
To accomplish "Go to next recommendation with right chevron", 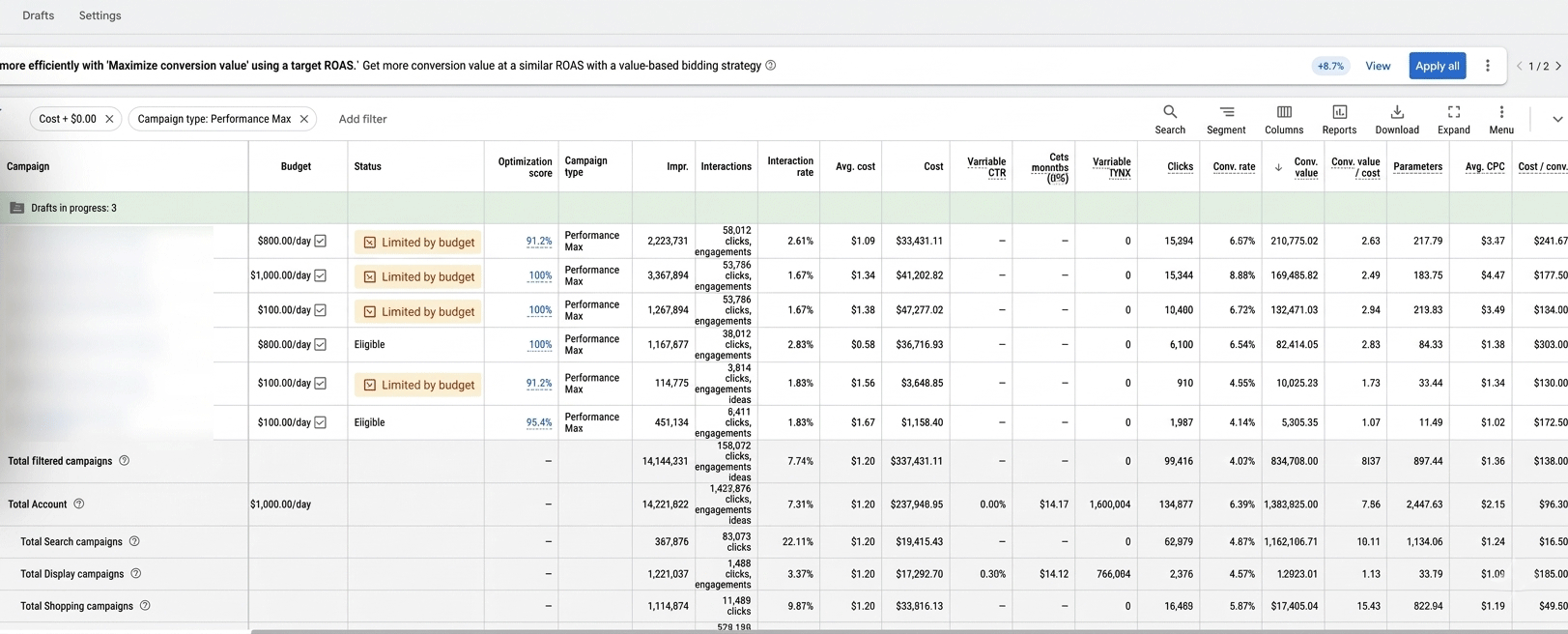I will pyautogui.click(x=1558, y=66).
